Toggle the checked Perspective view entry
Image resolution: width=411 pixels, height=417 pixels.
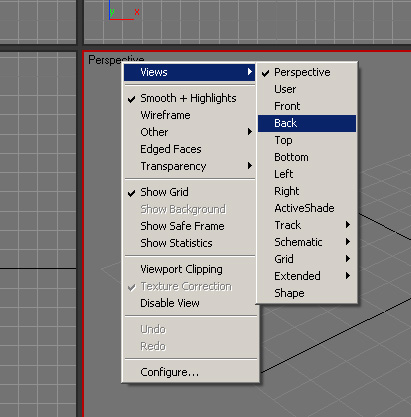[x=307, y=72]
